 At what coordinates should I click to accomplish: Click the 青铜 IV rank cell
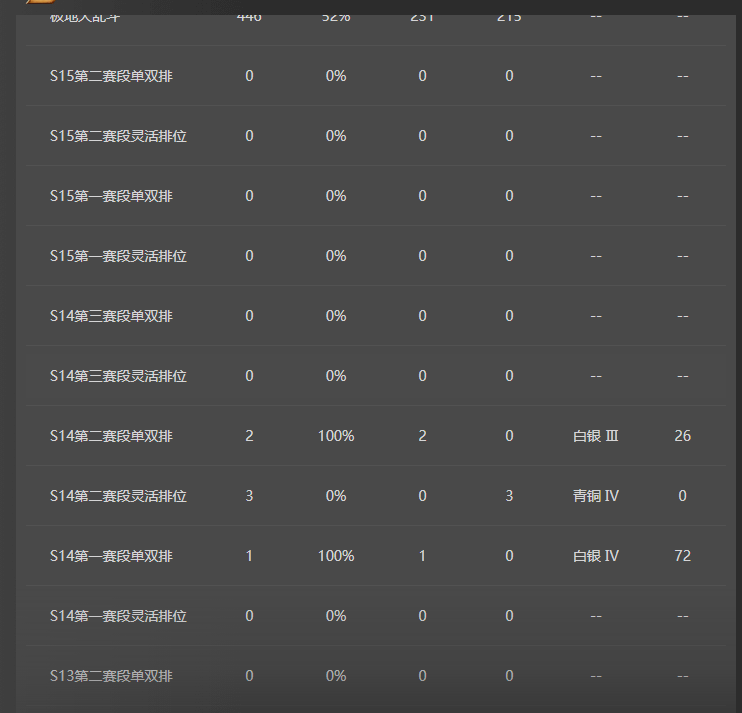coord(596,496)
